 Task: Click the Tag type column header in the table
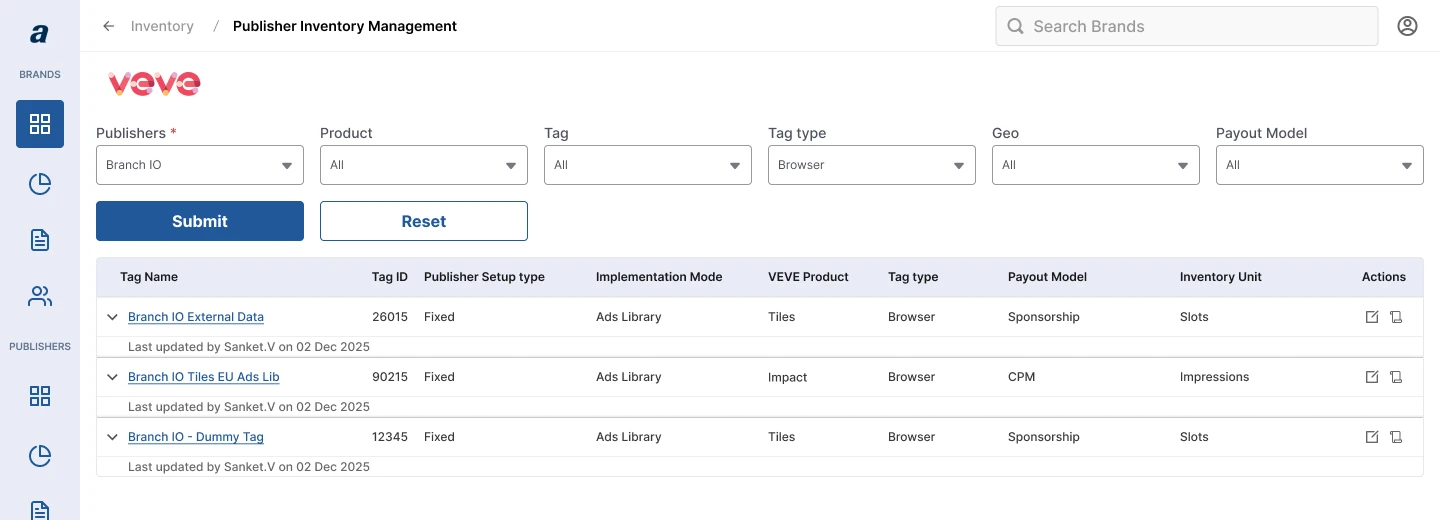coord(913,277)
